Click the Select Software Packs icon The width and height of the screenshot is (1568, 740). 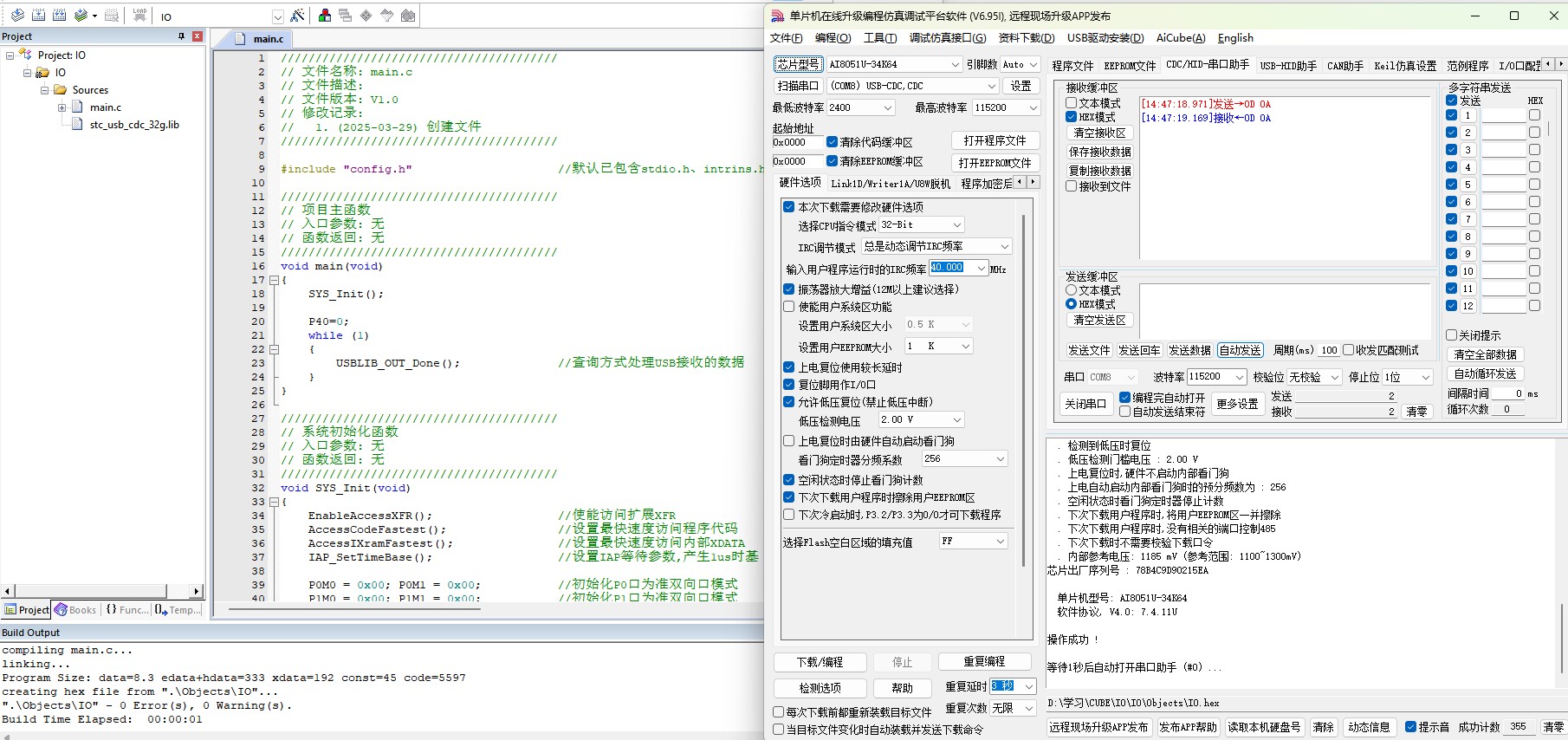[x=387, y=16]
